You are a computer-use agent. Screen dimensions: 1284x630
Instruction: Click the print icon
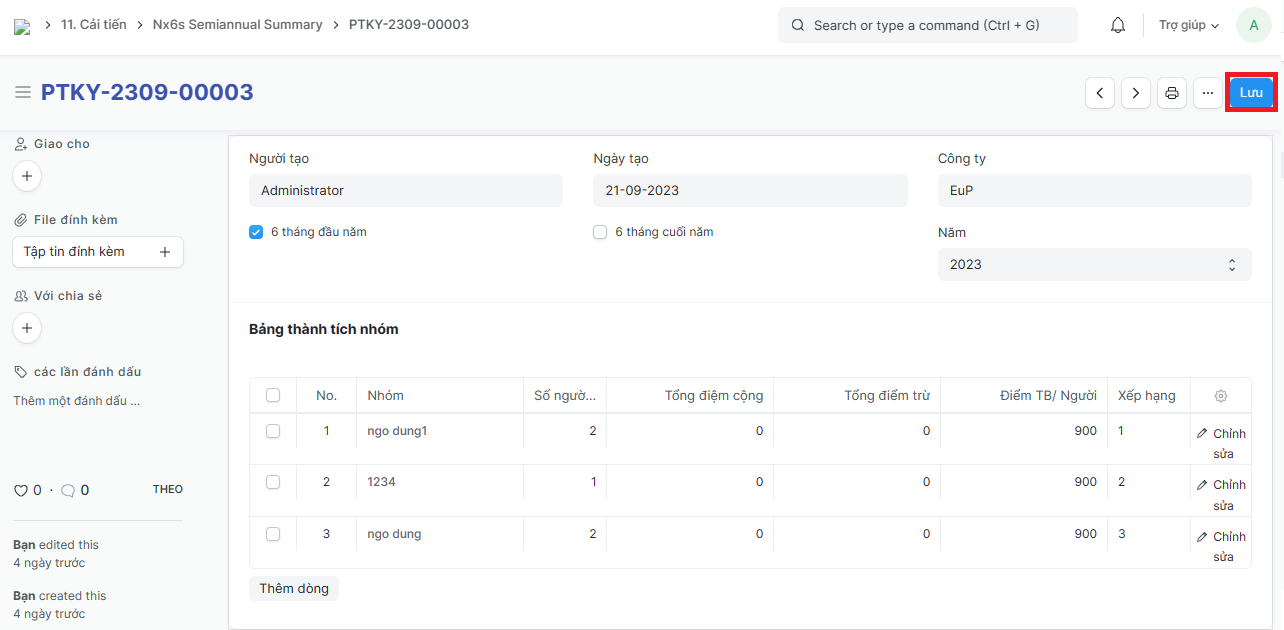(x=1172, y=93)
